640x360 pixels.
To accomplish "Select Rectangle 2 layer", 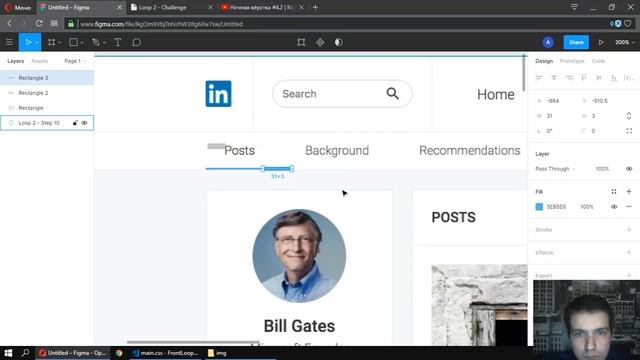I will click(x=47, y=93).
